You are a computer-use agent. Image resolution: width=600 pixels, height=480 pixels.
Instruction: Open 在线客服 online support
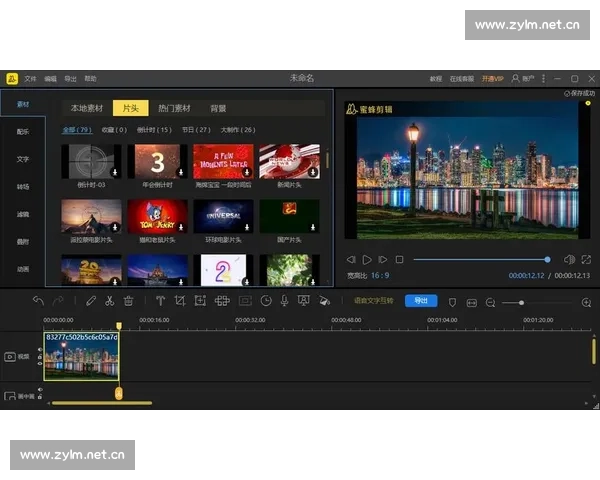pyautogui.click(x=462, y=79)
